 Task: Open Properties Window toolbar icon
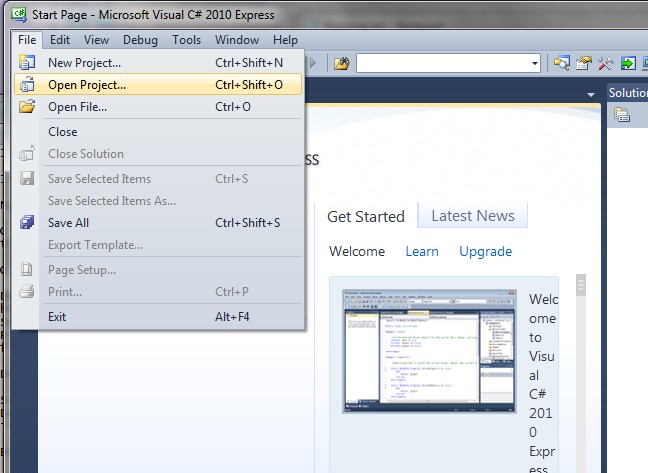coord(584,63)
